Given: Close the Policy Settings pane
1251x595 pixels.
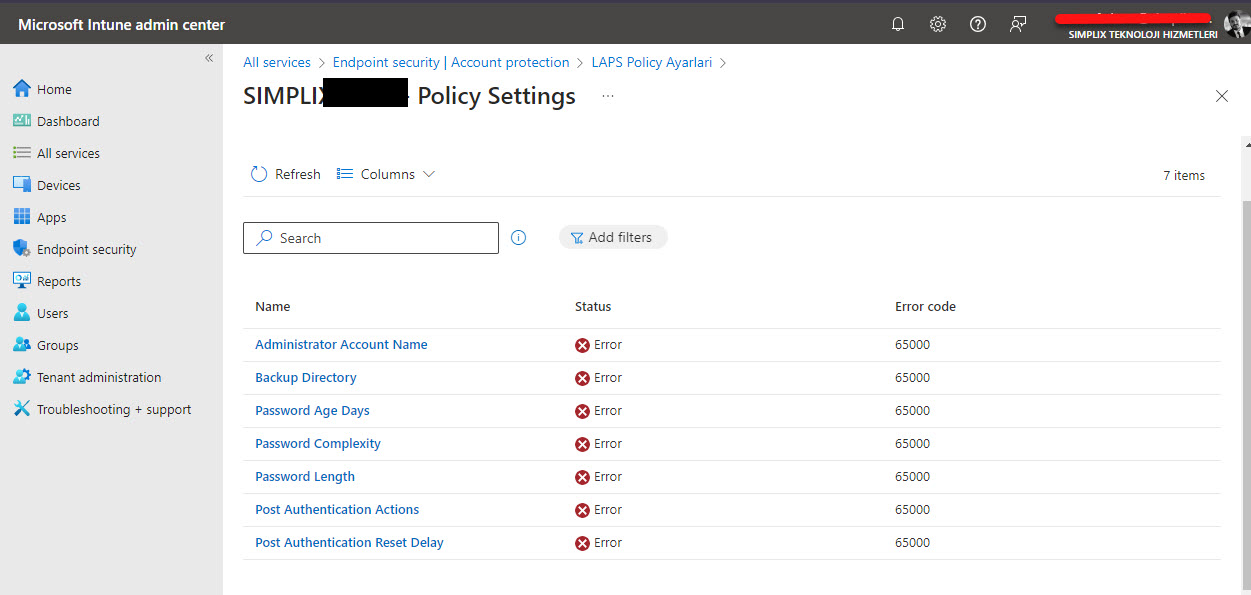Looking at the screenshot, I should coord(1221,96).
